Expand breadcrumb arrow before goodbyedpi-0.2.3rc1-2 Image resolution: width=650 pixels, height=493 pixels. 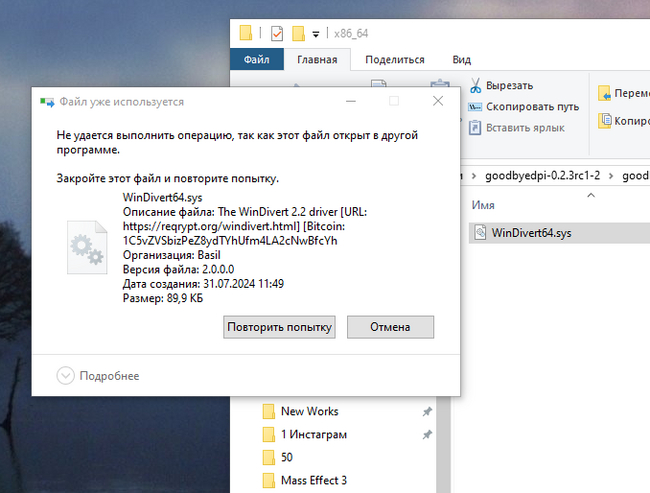click(x=474, y=176)
